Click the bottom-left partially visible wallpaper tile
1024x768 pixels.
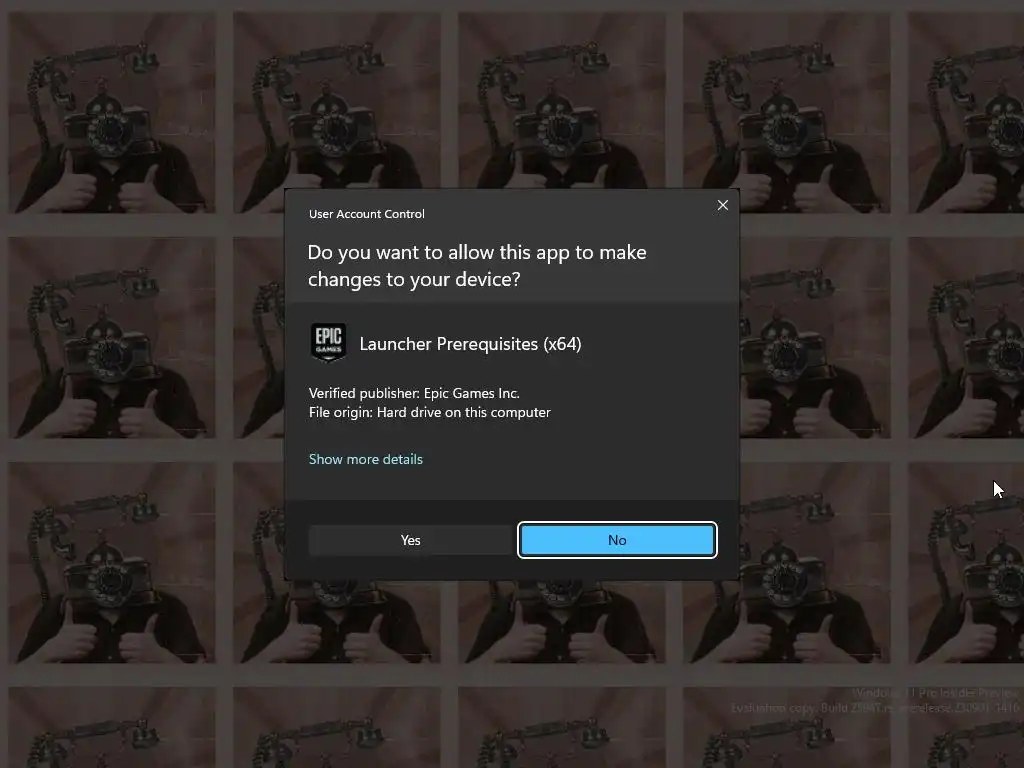click(112, 728)
